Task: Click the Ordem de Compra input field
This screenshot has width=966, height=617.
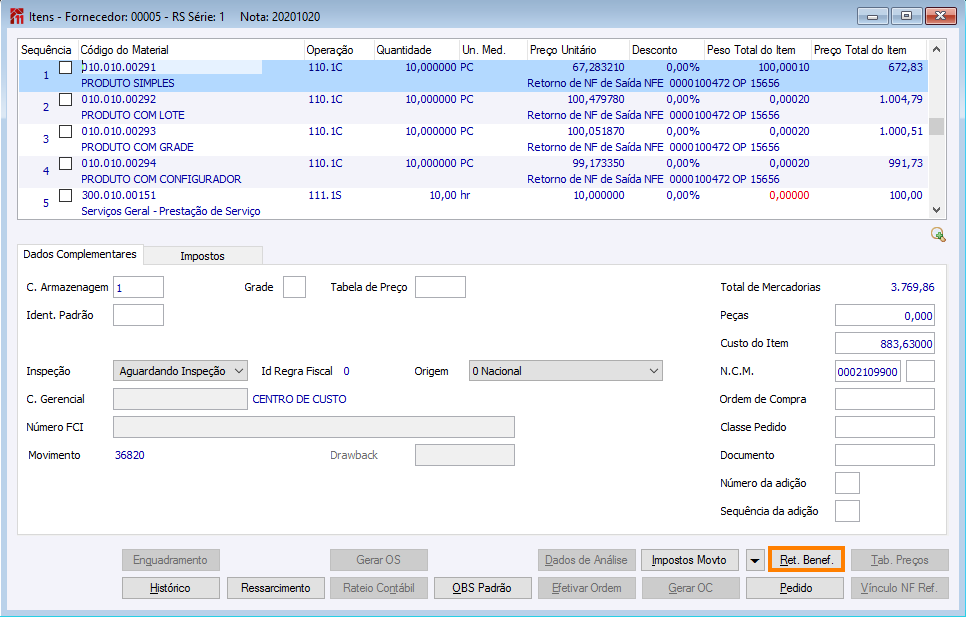Action: pos(885,399)
